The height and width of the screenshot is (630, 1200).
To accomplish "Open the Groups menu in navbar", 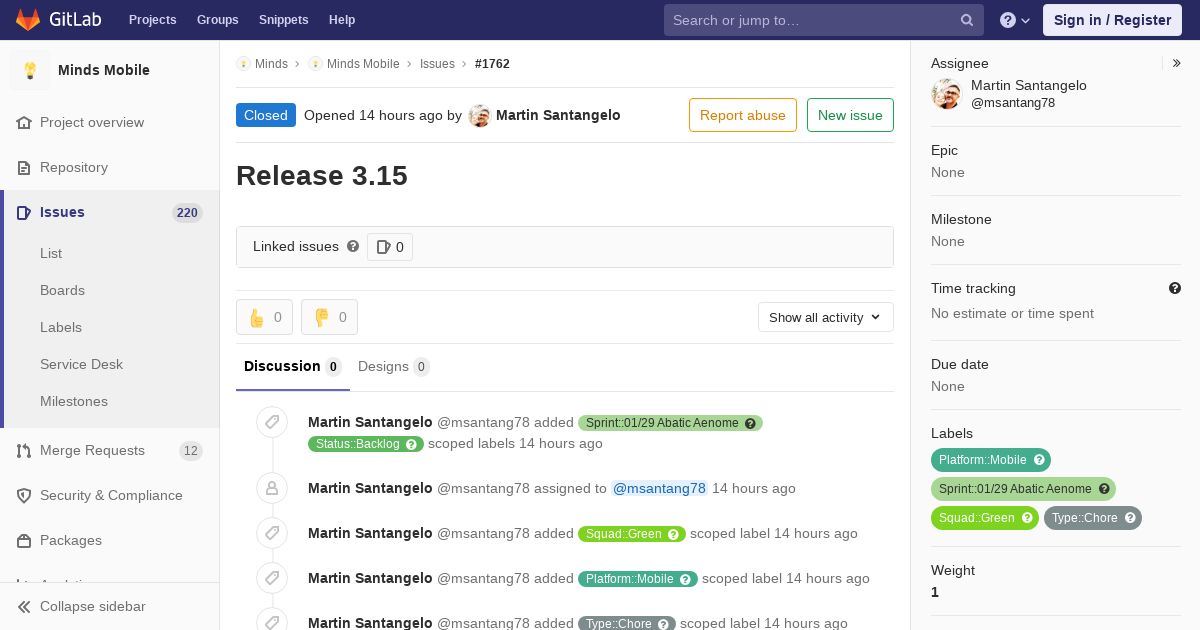I will (x=218, y=20).
